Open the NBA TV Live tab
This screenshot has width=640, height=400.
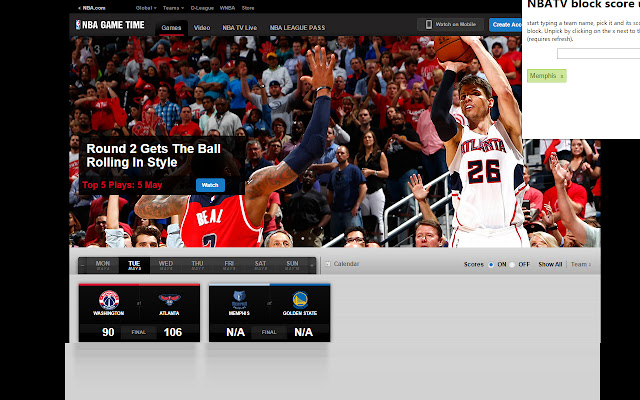[240, 28]
